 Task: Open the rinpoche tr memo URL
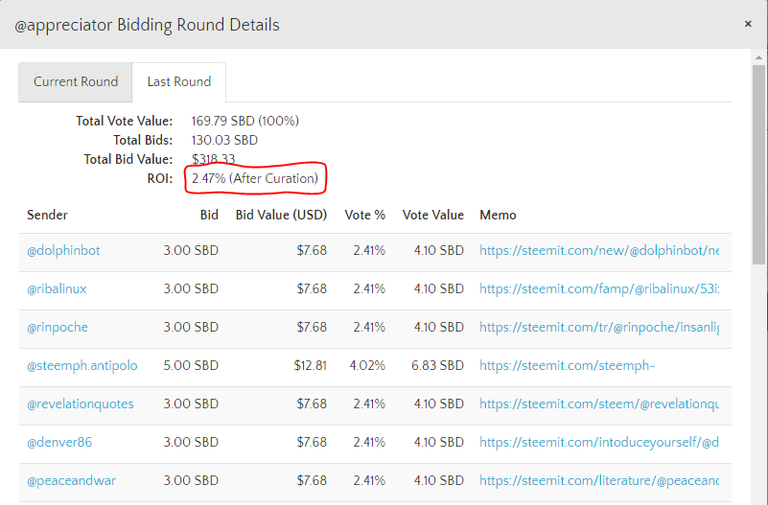[x=599, y=327]
